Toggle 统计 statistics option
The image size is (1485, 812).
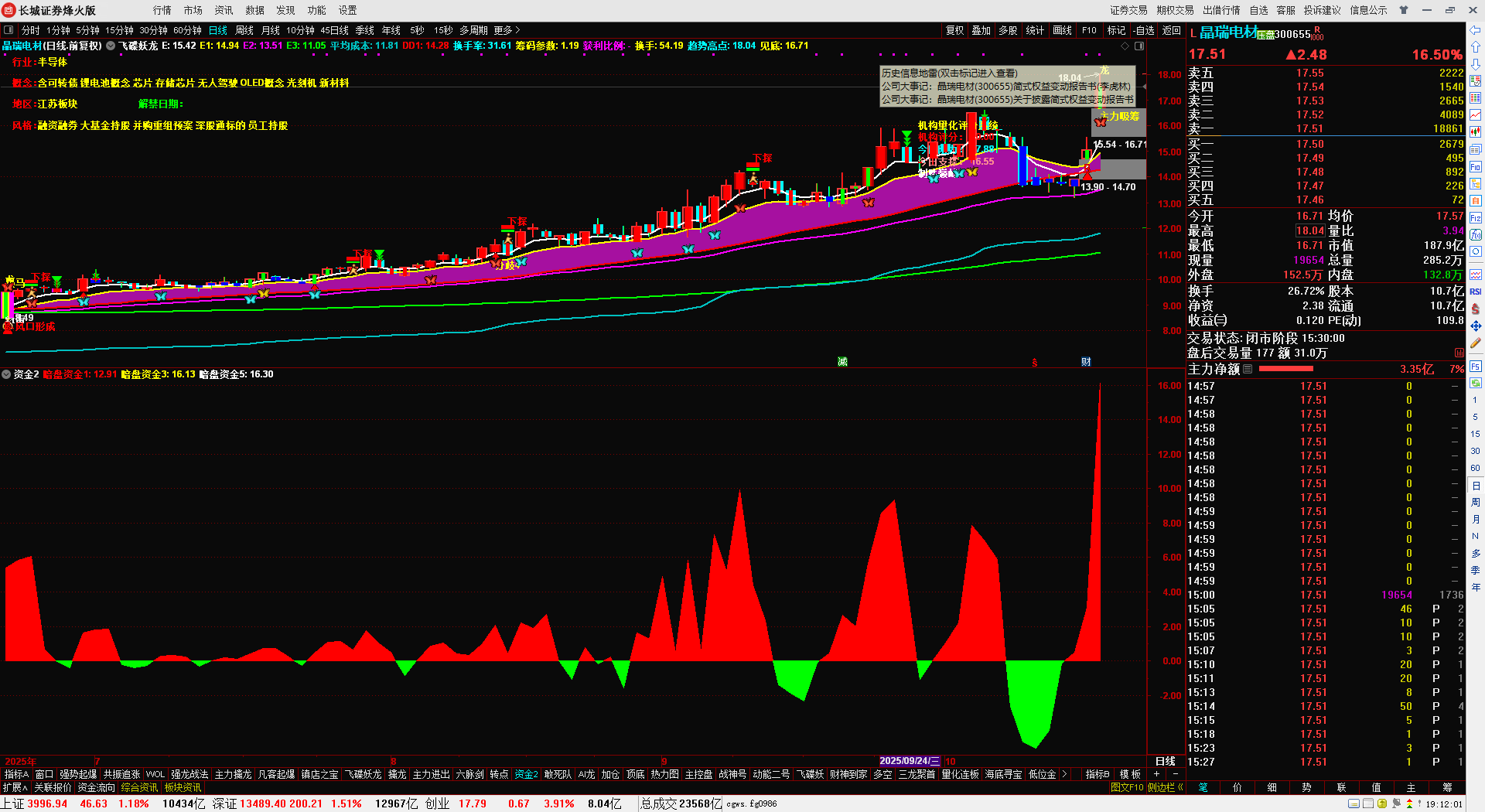(x=1035, y=30)
